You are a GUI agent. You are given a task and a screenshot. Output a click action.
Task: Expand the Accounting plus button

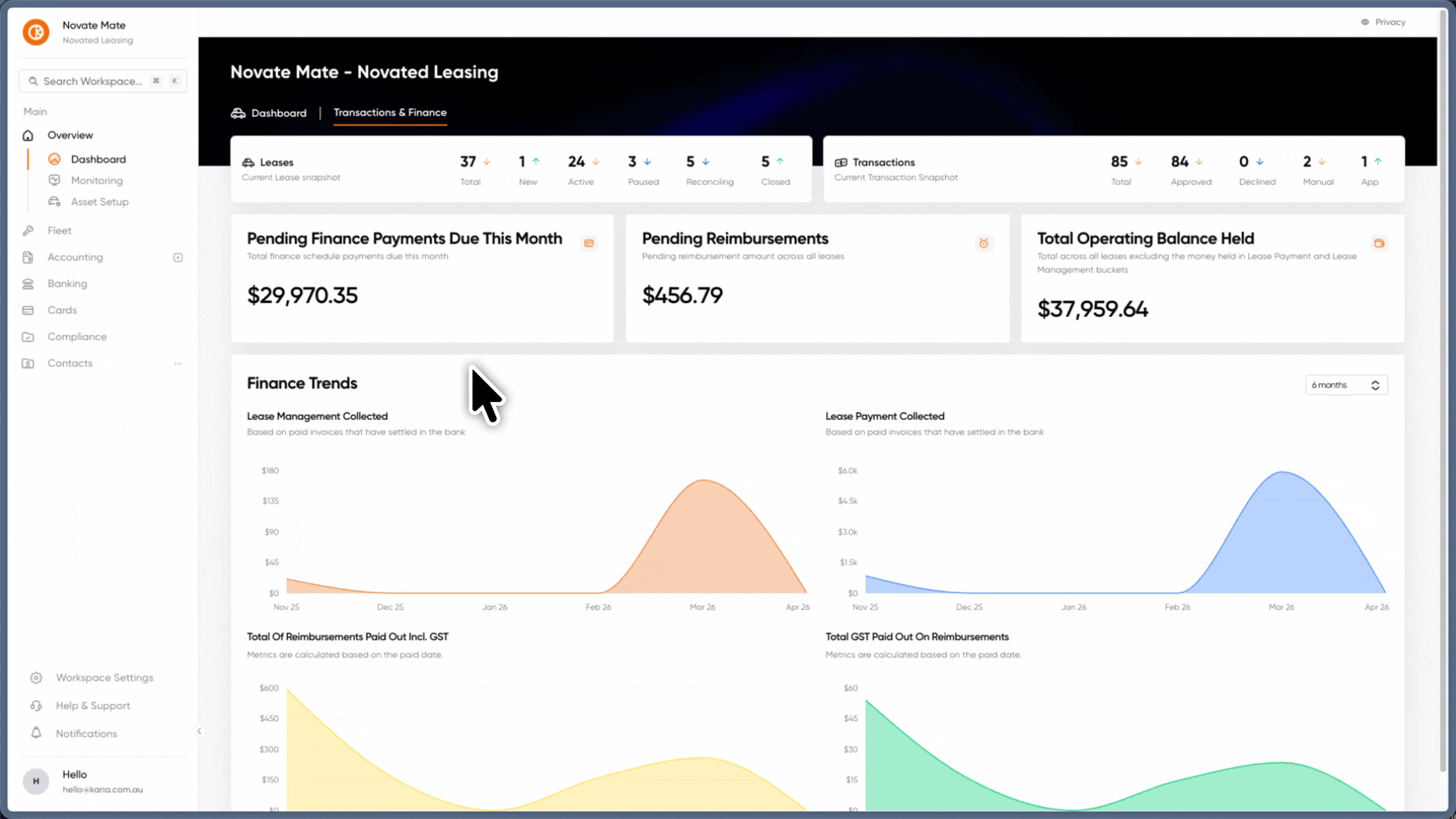click(178, 258)
